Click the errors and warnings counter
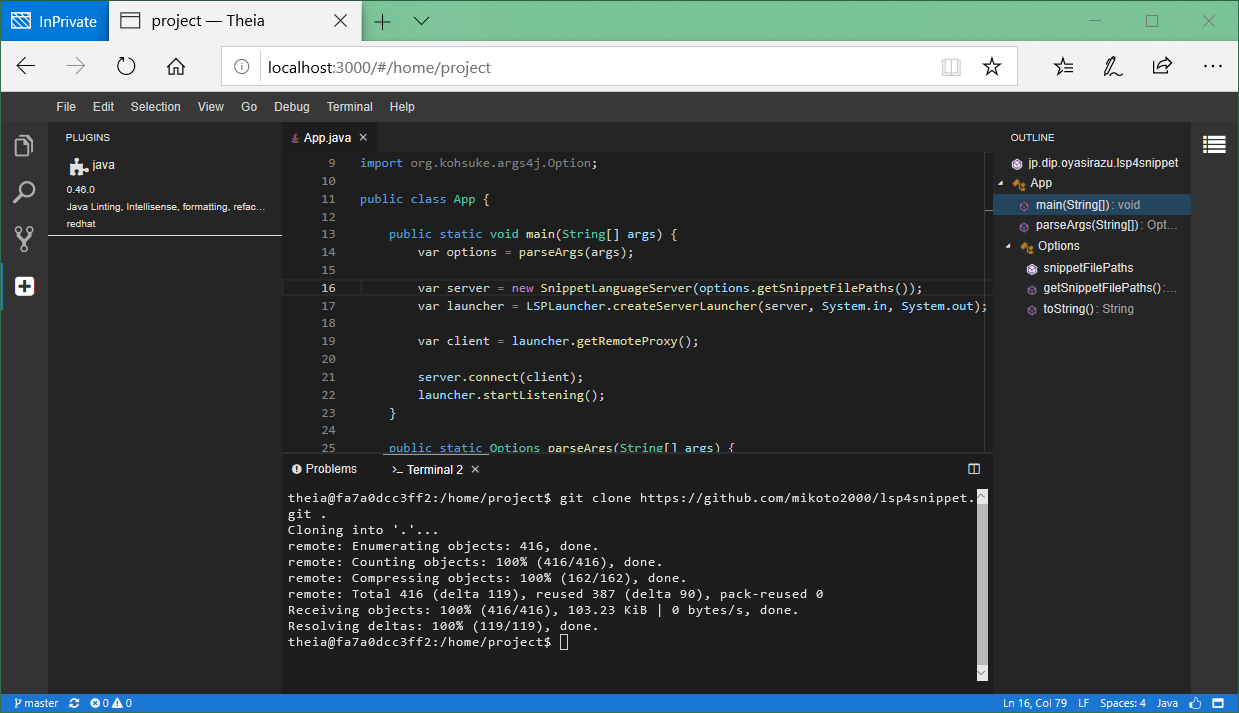1239x713 pixels. pos(108,703)
